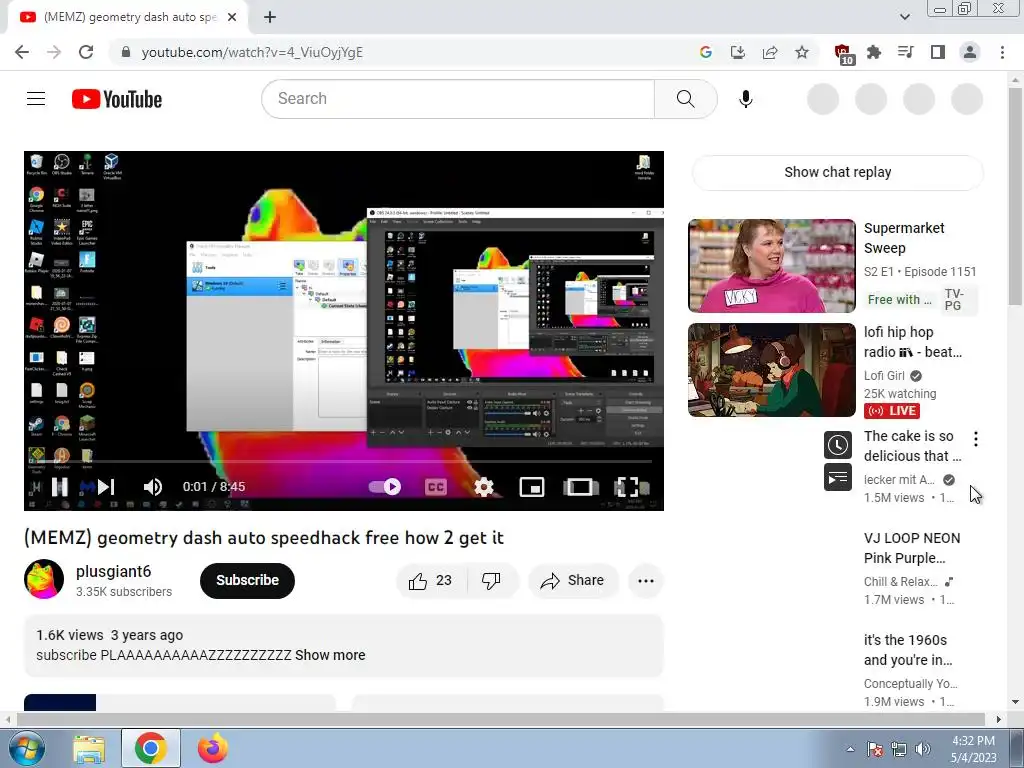The image size is (1024, 768).
Task: Open Action Center flag tray icon
Action: [875, 749]
